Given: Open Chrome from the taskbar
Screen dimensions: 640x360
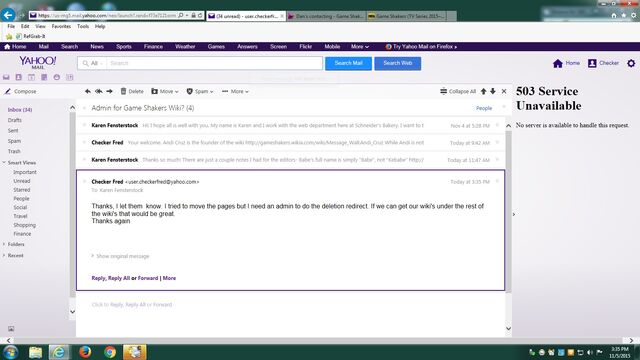Looking at the screenshot, I should pyautogui.click(x=110, y=352).
